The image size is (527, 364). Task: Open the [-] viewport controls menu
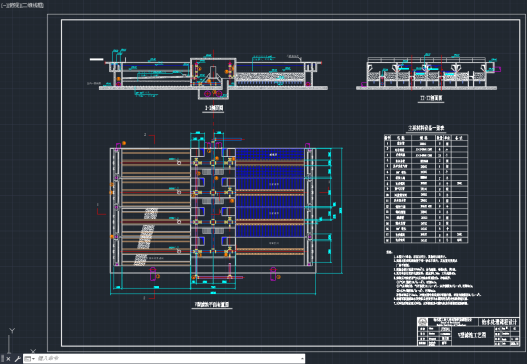click(x=3, y=5)
